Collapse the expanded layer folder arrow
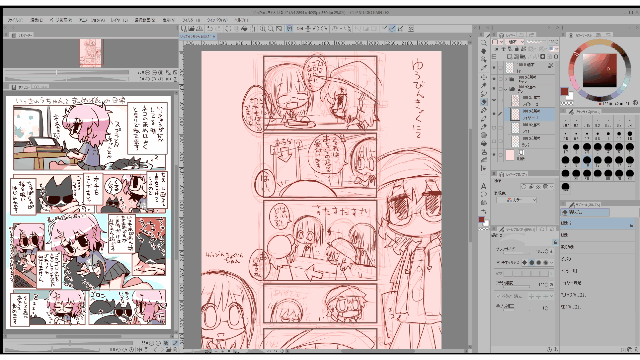The width and height of the screenshot is (640, 360). [x=507, y=89]
